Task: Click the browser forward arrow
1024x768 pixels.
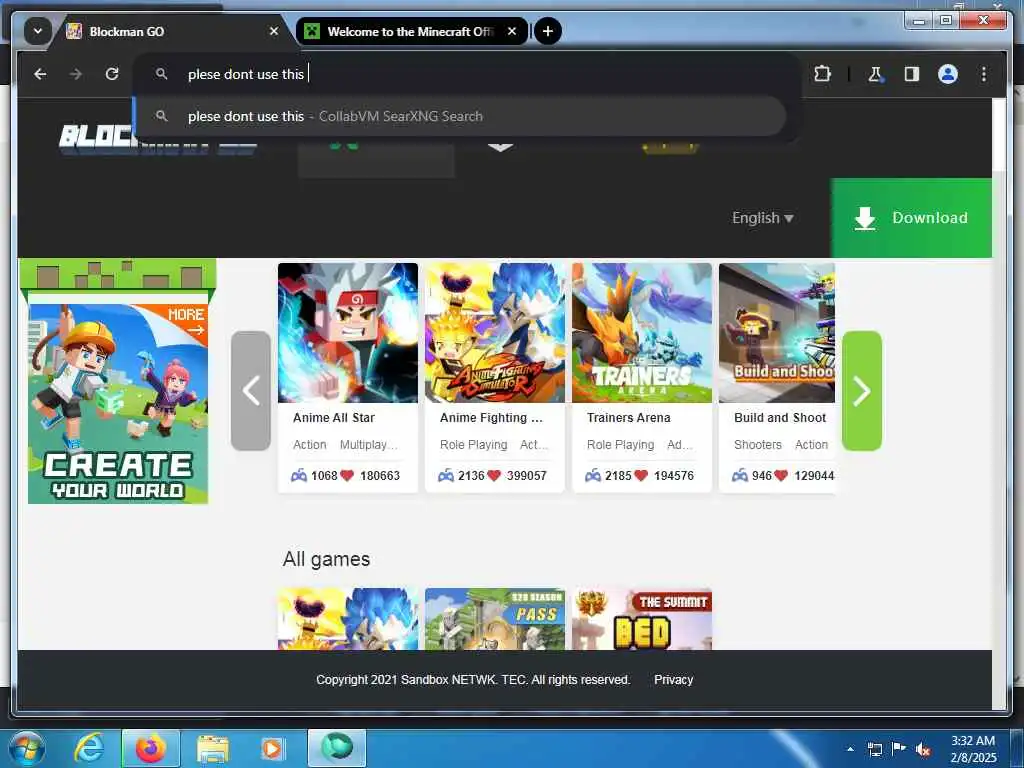Action: click(x=76, y=74)
